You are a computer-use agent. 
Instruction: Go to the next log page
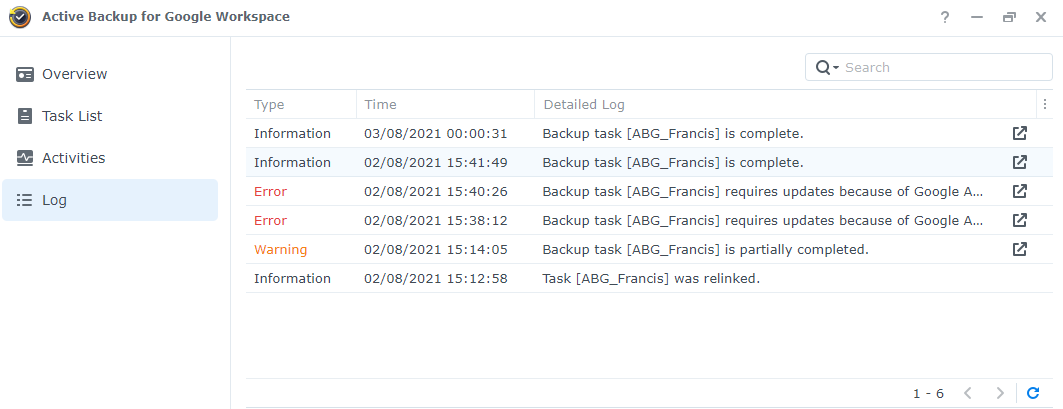tap(999, 393)
